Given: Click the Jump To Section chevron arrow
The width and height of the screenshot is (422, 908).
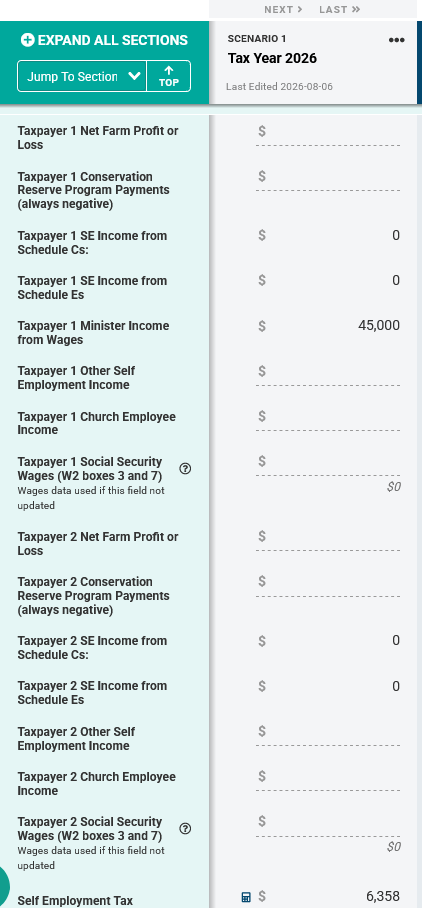Looking at the screenshot, I should click(134, 76).
